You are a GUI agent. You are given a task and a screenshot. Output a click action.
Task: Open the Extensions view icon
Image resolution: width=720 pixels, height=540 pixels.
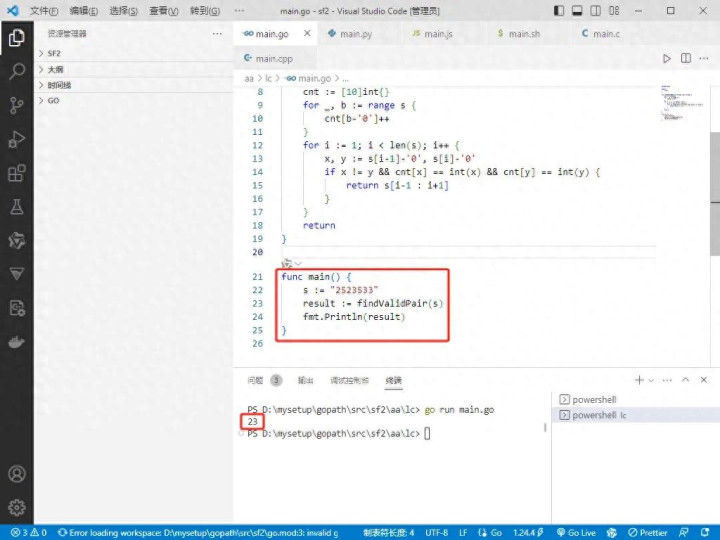click(17, 173)
